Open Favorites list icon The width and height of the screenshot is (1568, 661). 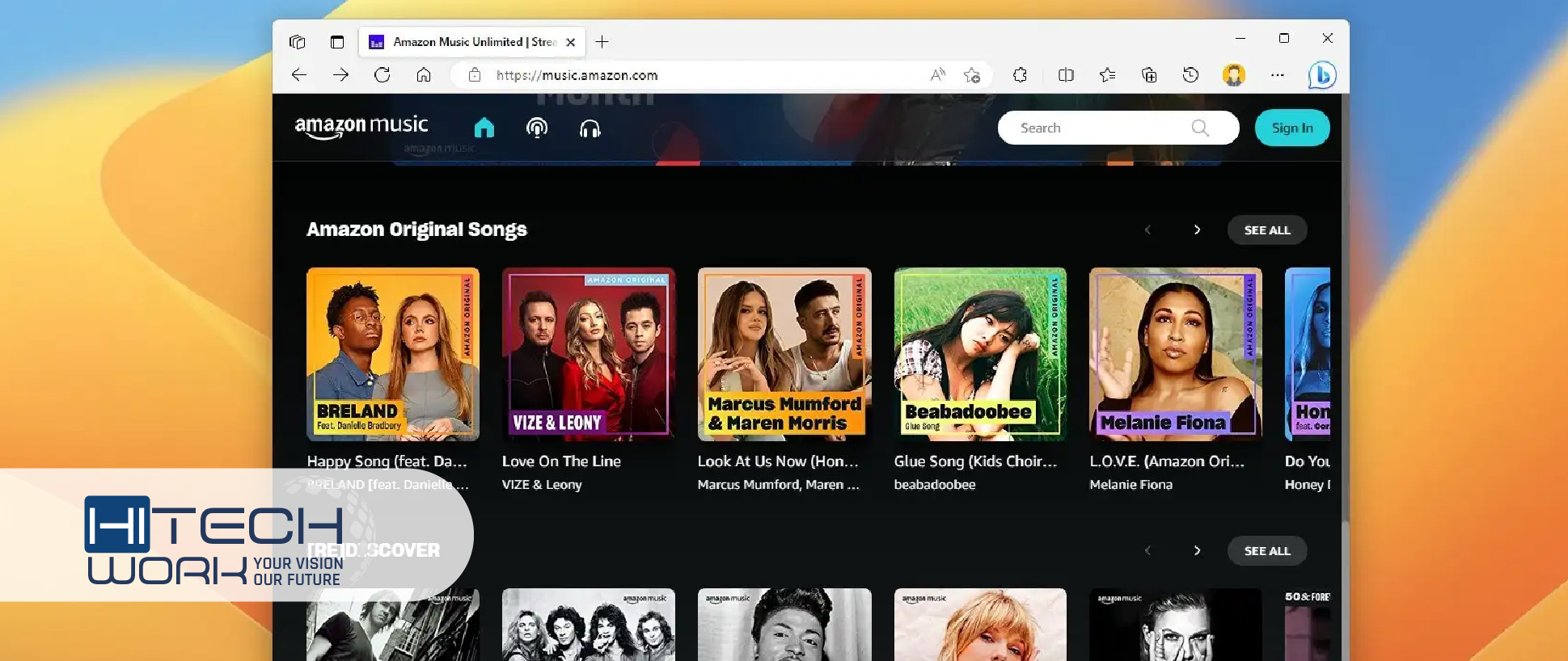point(1107,75)
